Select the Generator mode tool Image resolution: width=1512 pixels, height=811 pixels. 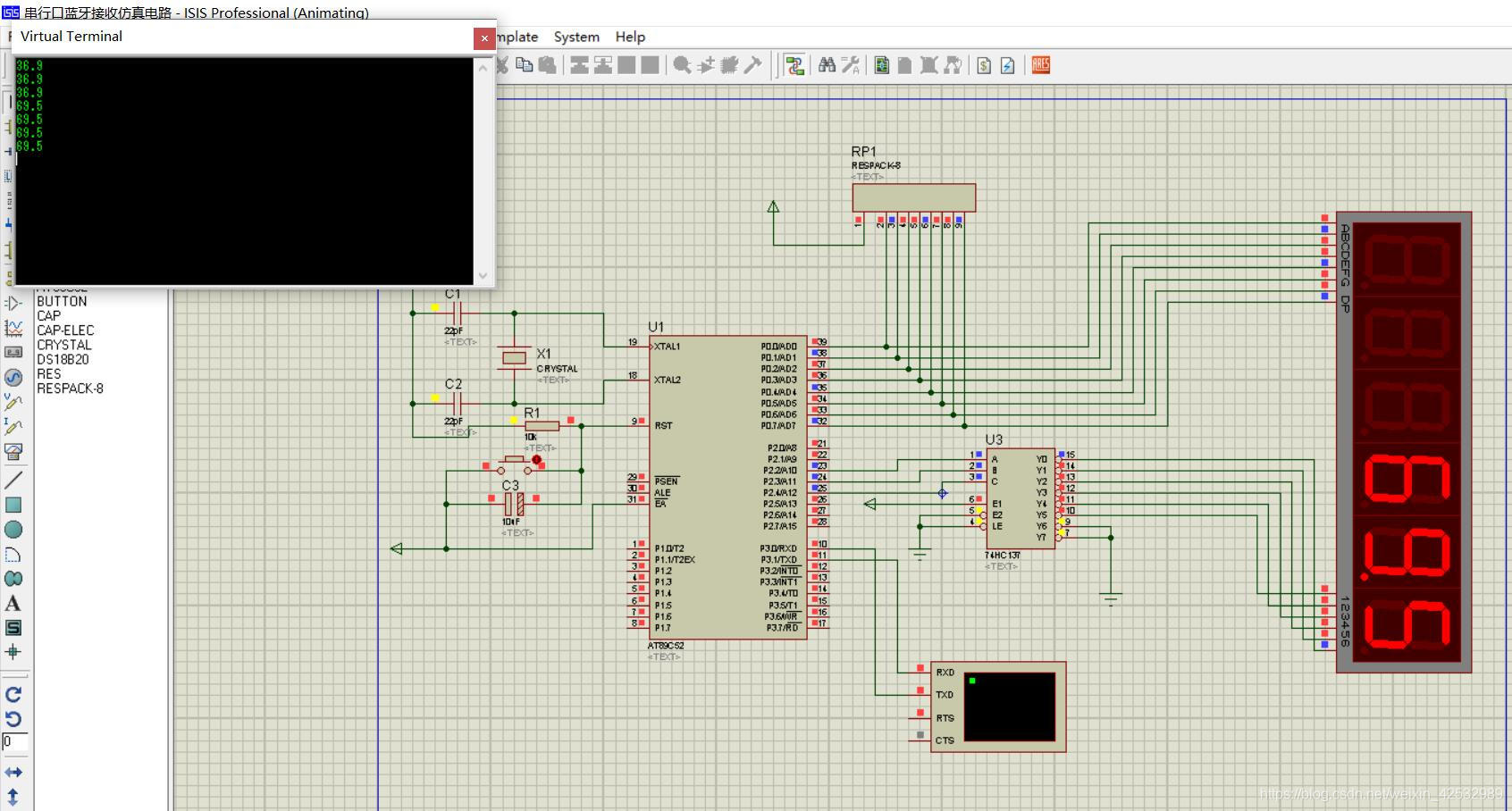pos(13,377)
